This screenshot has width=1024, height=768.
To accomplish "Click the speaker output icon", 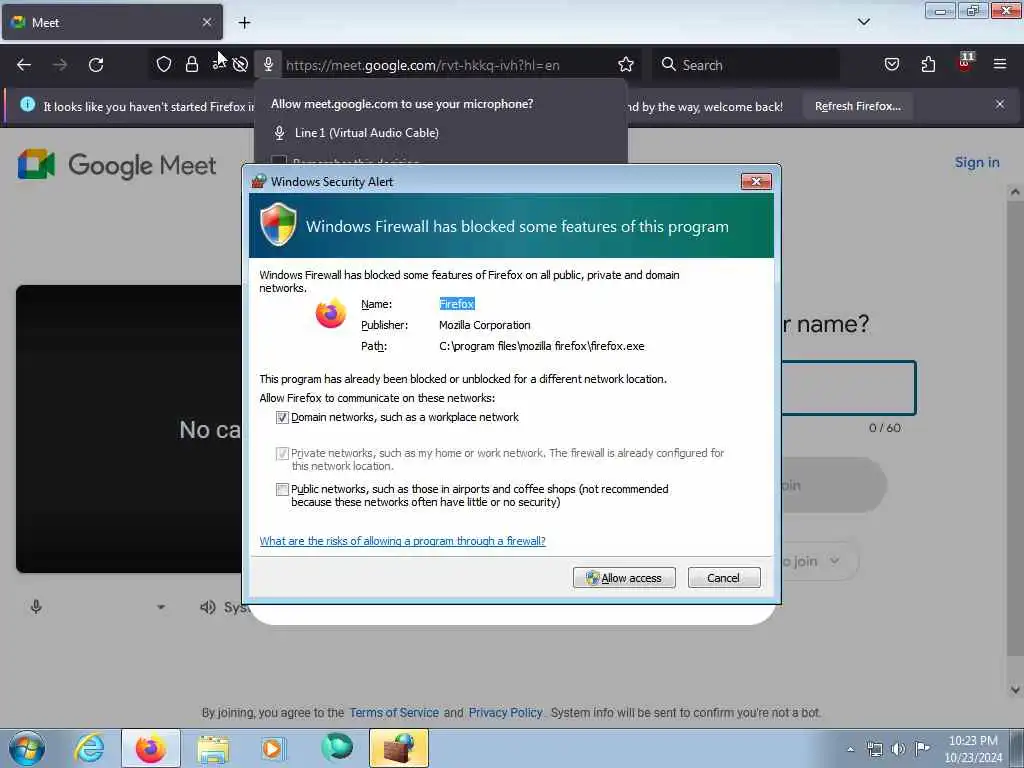I will coord(208,607).
